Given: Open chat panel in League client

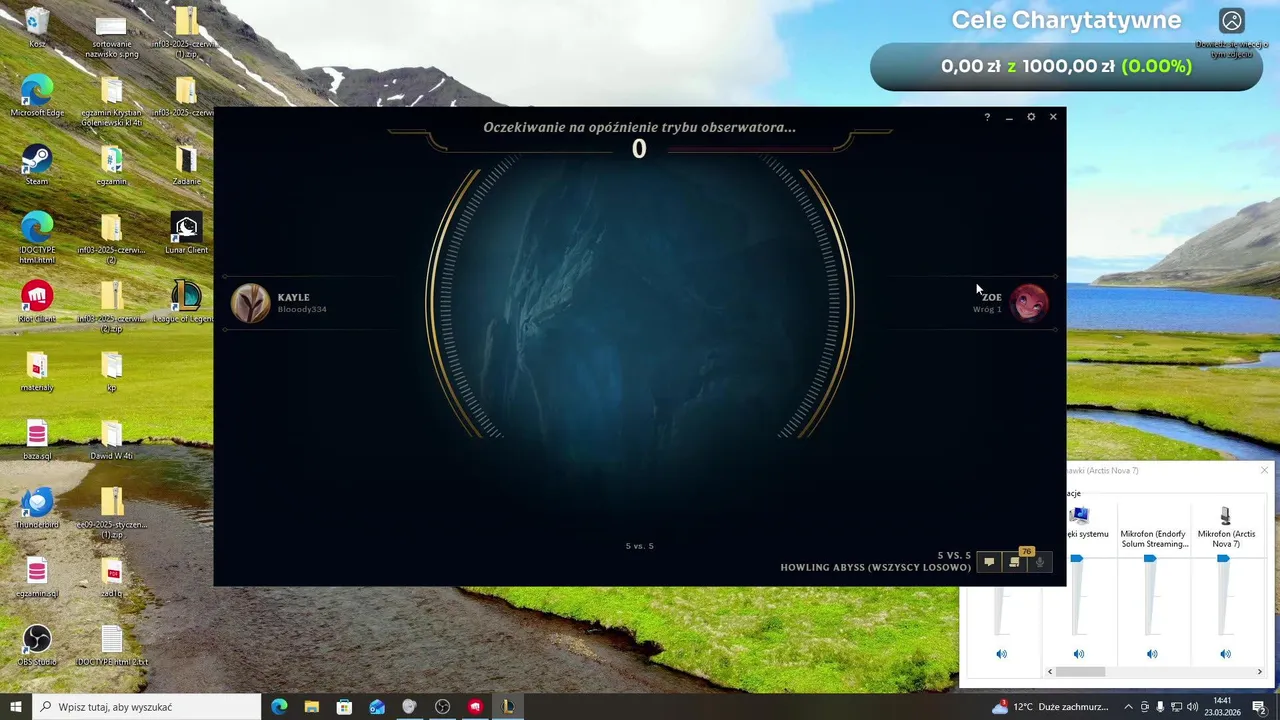Looking at the screenshot, I should 989,562.
